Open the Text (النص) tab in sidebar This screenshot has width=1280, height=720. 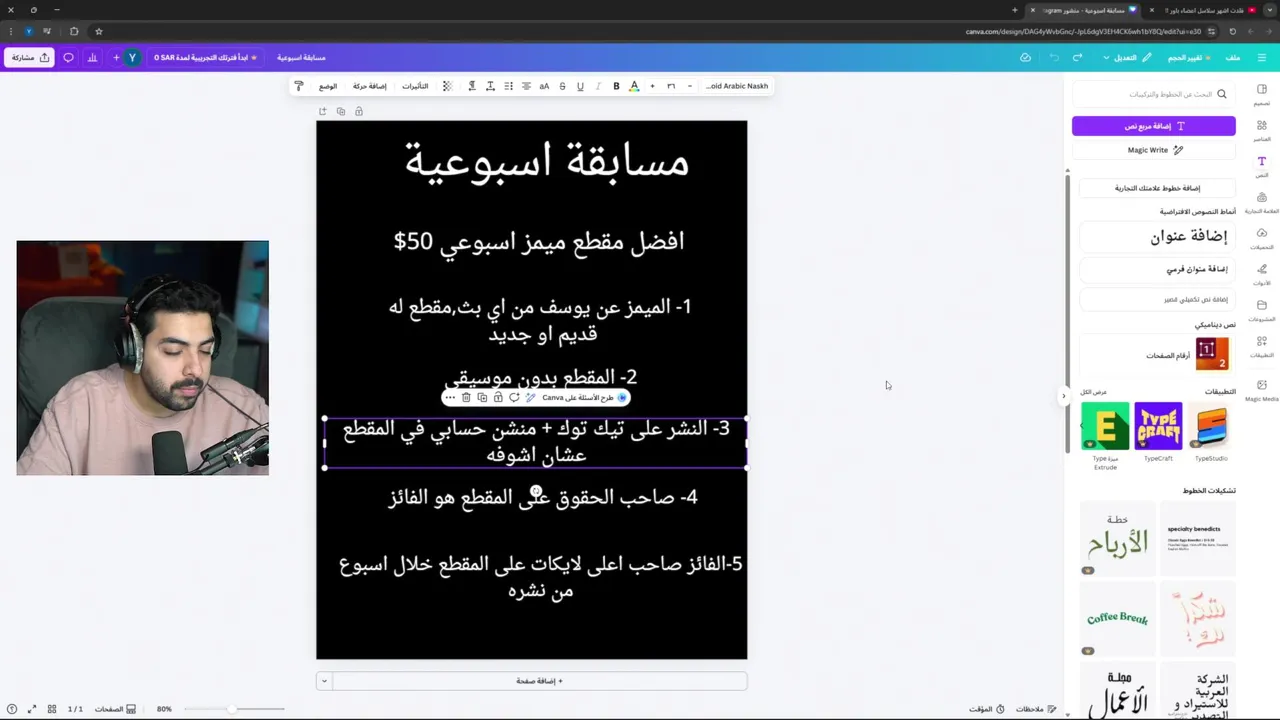coord(1261,166)
